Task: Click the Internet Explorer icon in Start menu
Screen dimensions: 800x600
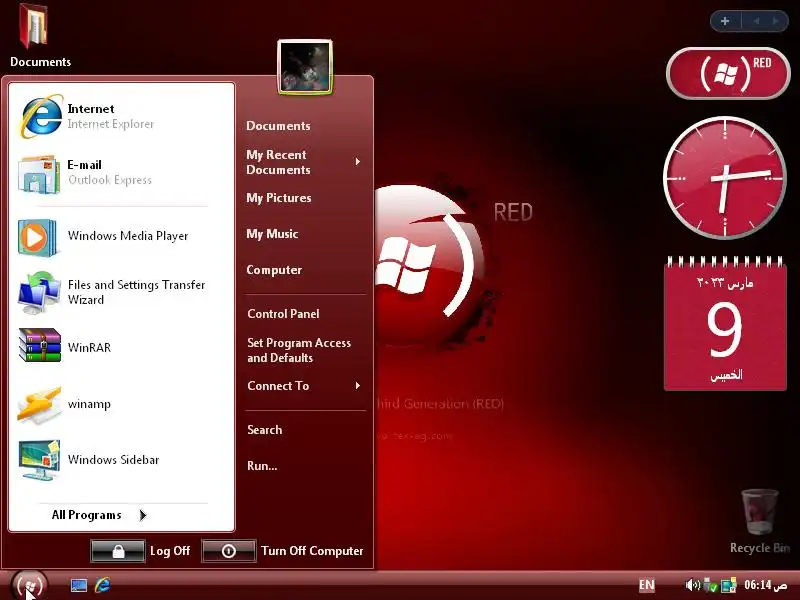Action: point(41,116)
